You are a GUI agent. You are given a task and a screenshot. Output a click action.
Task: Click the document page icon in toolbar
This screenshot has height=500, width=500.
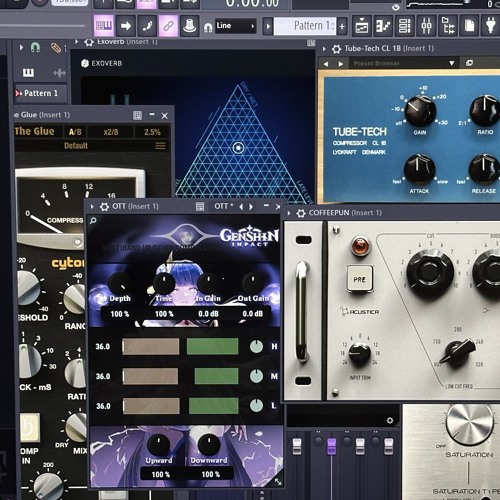click(x=469, y=26)
